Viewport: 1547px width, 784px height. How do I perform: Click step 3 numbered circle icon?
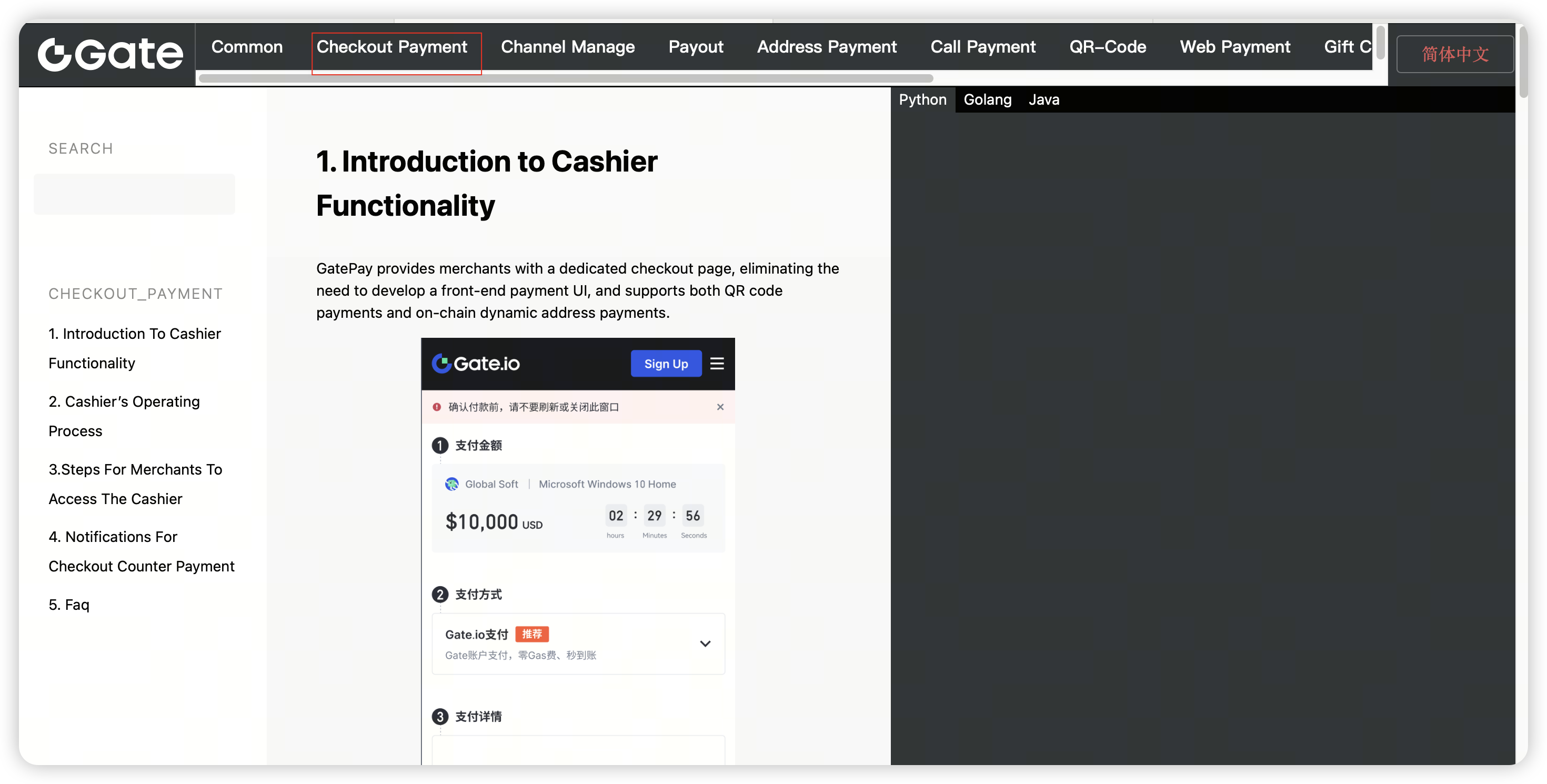(x=439, y=716)
